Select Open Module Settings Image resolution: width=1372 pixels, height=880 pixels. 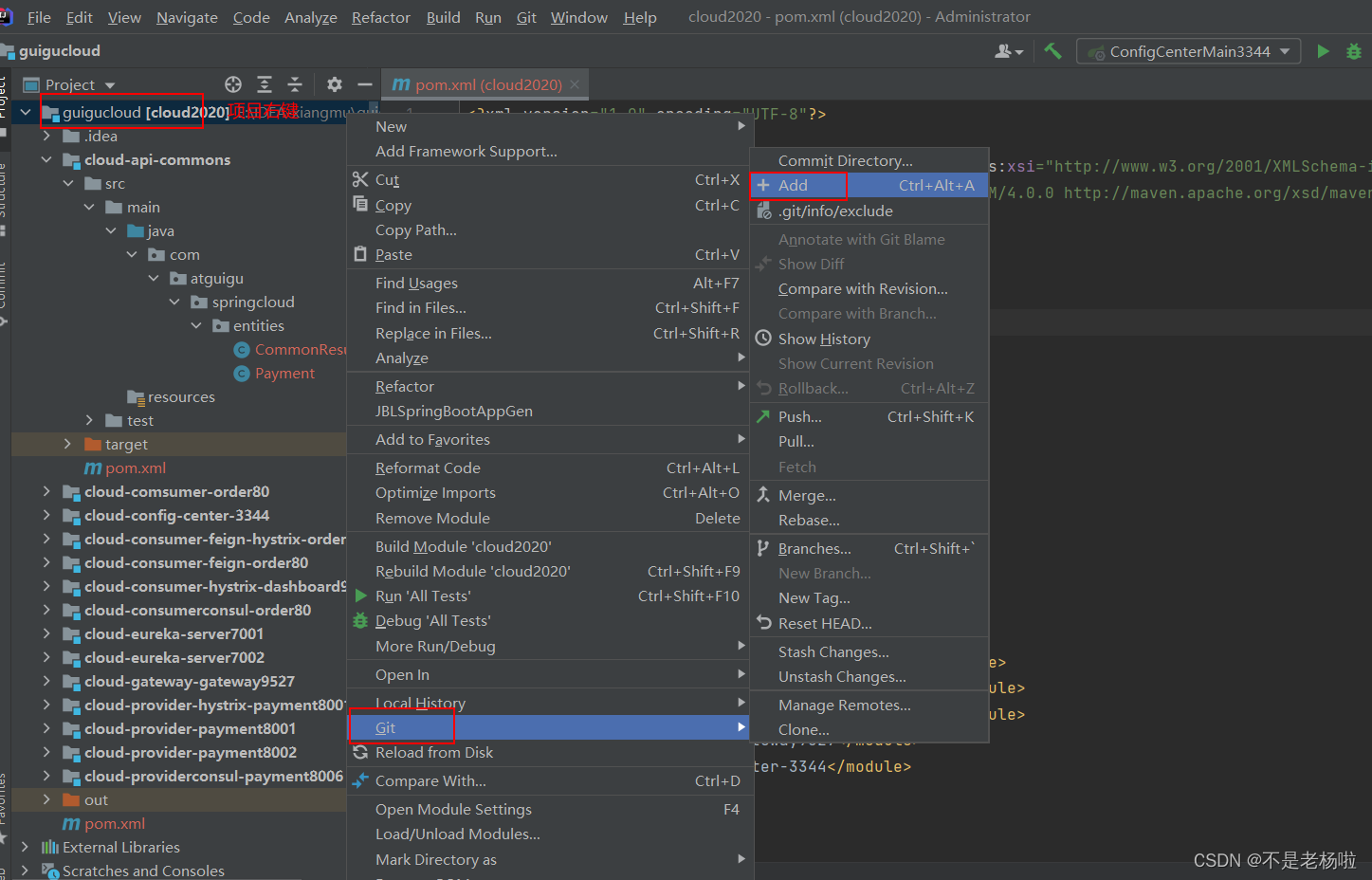(550, 809)
